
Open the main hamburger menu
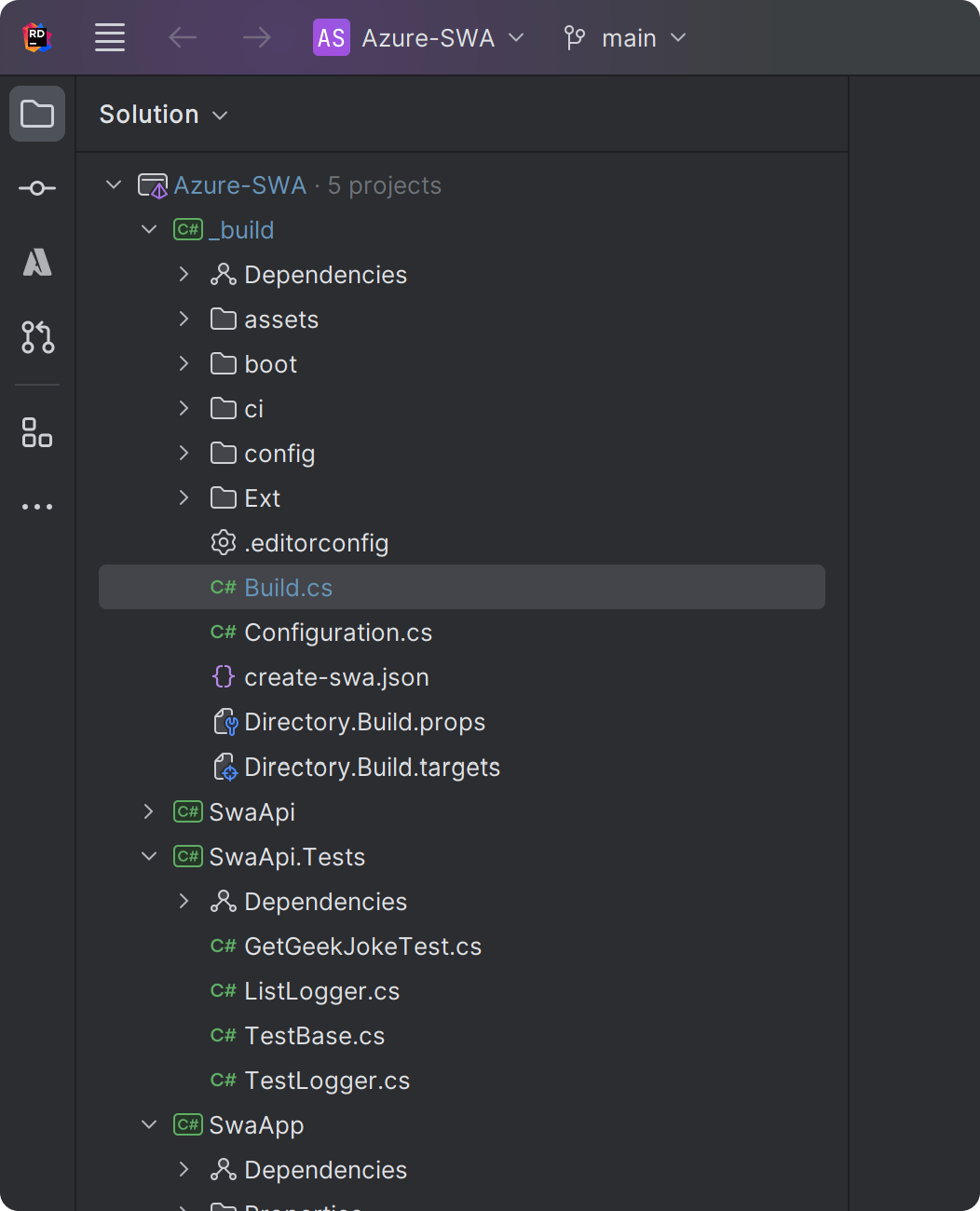pyautogui.click(x=109, y=37)
